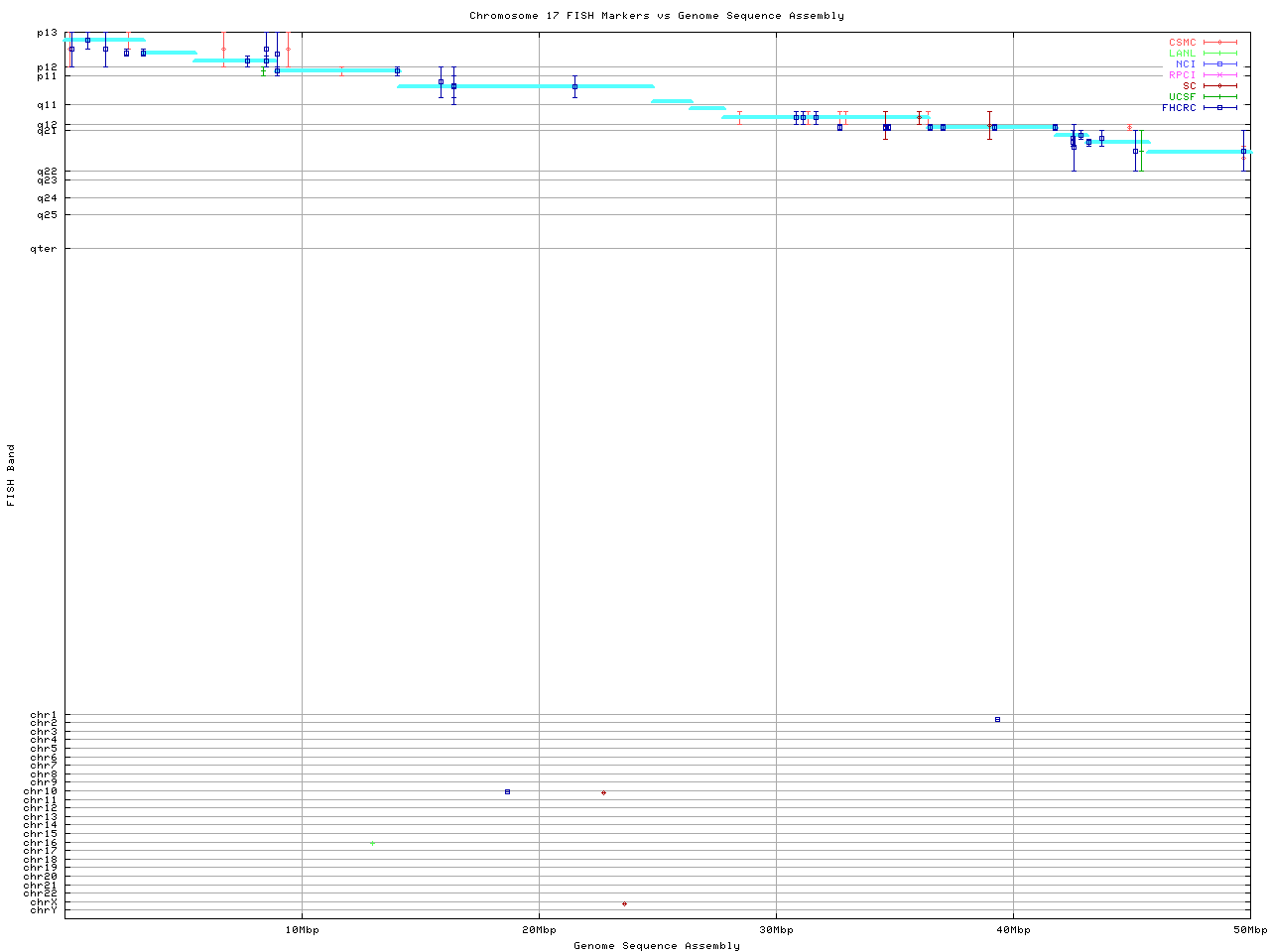The image size is (1270, 952).
Task: Click the p13 y-axis label
Action: pyautogui.click(x=47, y=33)
